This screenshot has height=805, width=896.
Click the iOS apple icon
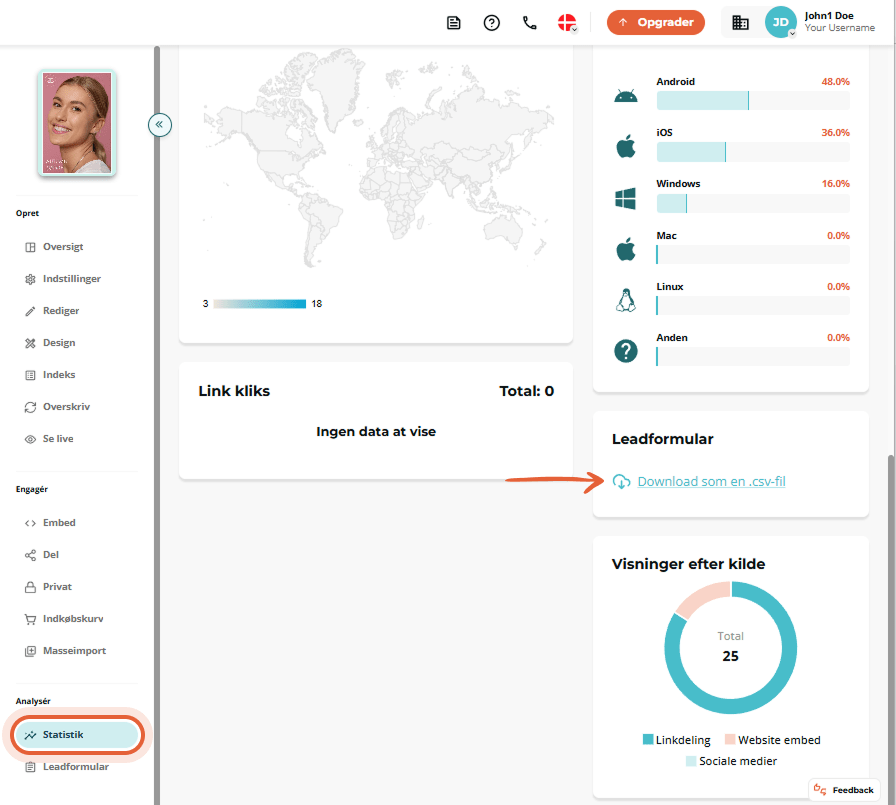626,146
